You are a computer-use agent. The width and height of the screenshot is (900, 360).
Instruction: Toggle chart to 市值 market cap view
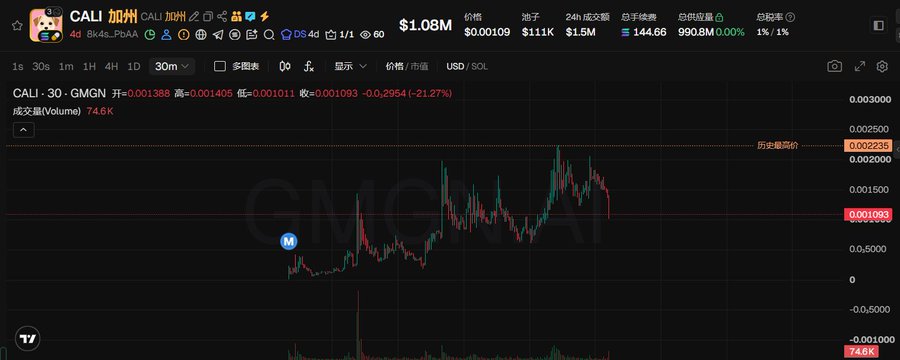coord(419,67)
